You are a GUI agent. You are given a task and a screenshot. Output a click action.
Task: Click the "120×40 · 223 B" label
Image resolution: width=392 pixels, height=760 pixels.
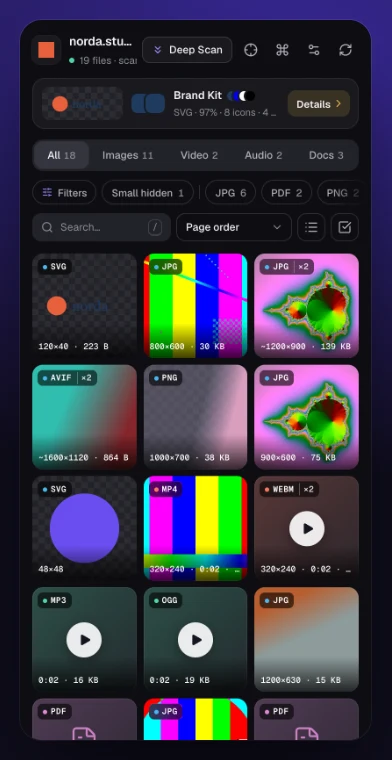coord(74,347)
